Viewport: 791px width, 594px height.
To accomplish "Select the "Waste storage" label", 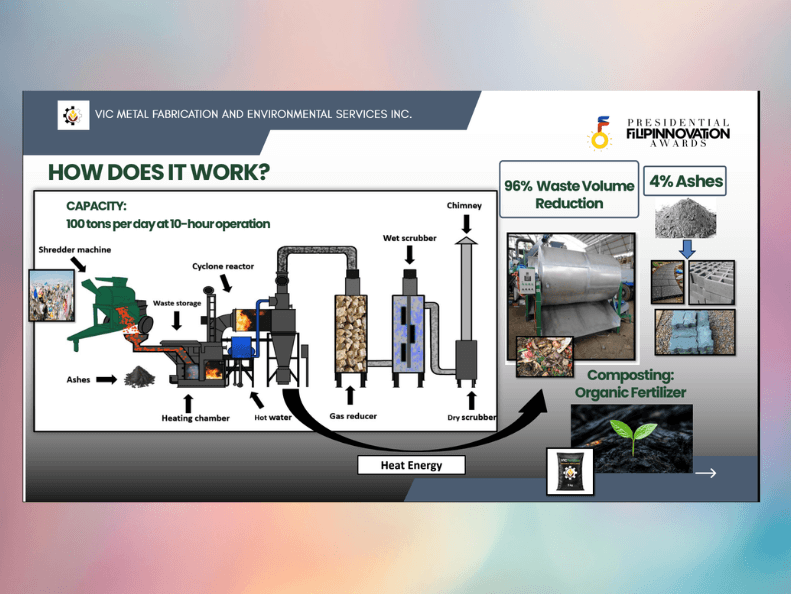I will tap(177, 303).
